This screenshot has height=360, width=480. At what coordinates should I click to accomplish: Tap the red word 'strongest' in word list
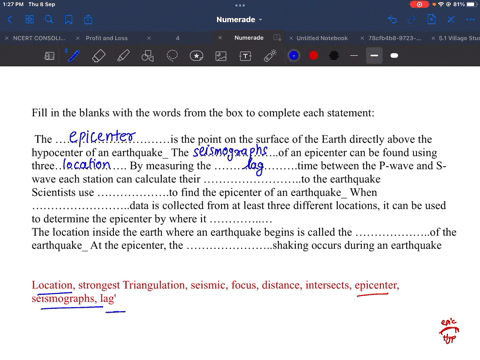click(x=99, y=285)
